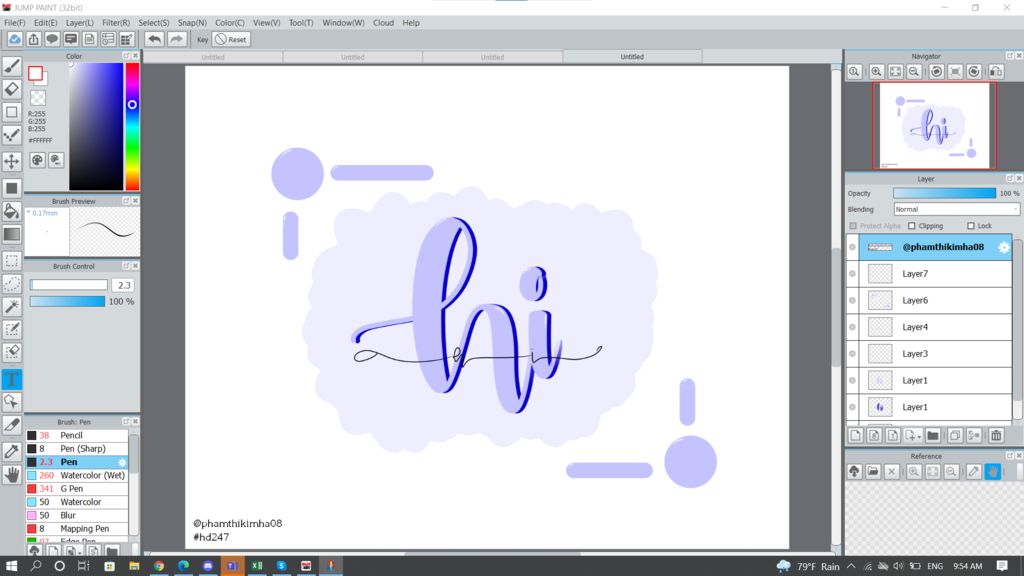Screen dimensions: 1024x576
Task: Open the color palette icon in Color panel
Action: [37, 160]
